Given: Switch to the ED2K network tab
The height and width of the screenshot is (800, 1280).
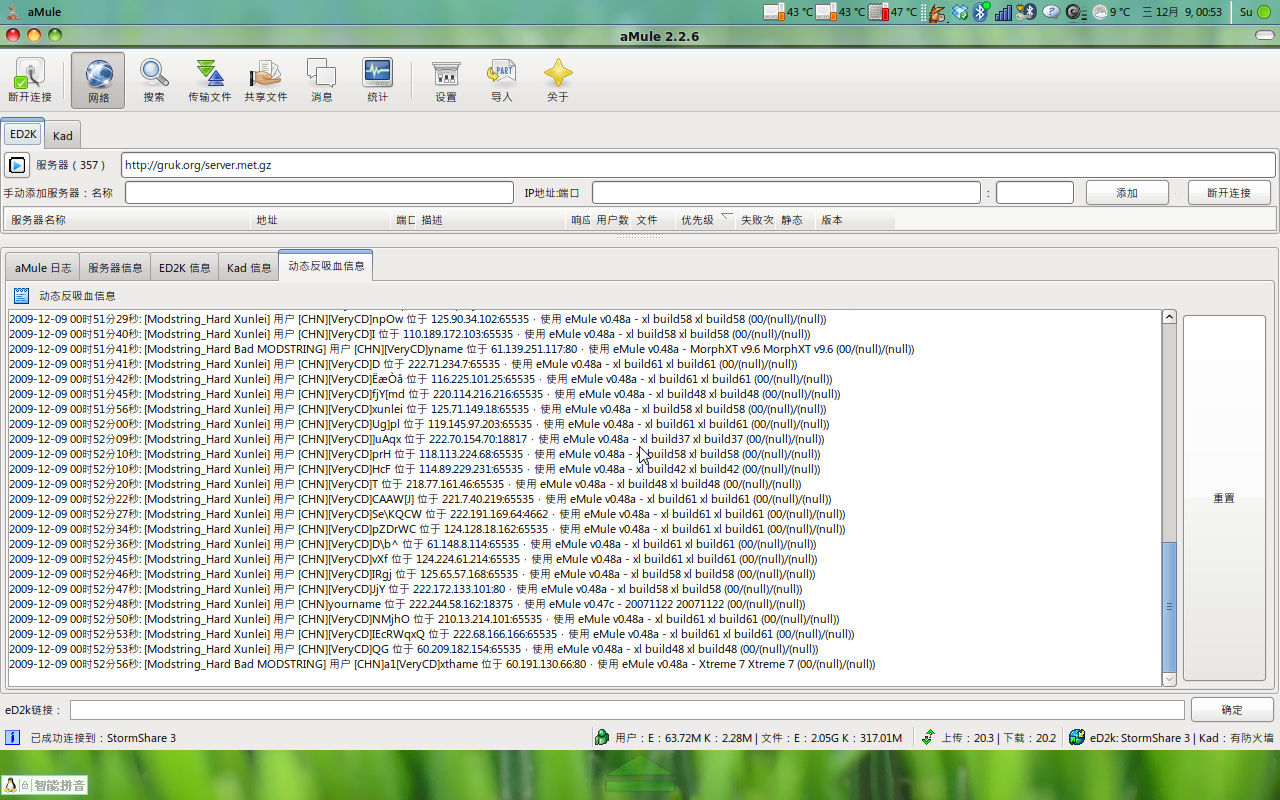Looking at the screenshot, I should click(23, 134).
